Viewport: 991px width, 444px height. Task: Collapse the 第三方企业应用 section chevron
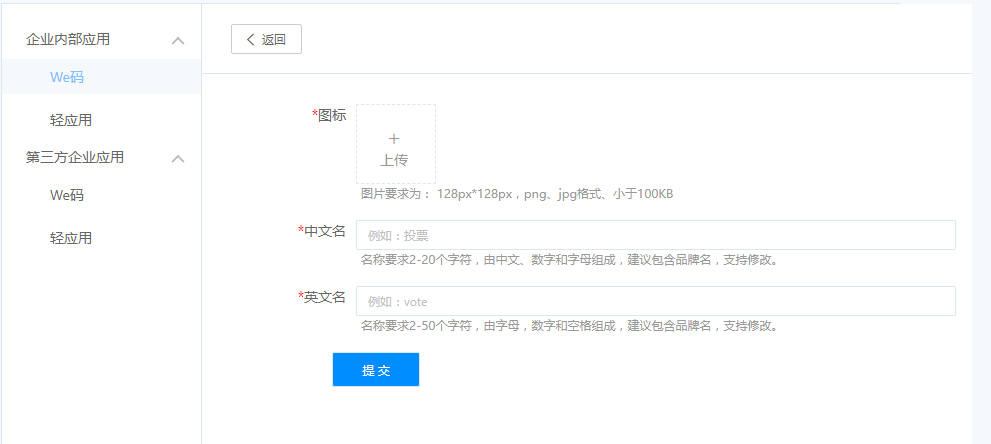point(178,159)
